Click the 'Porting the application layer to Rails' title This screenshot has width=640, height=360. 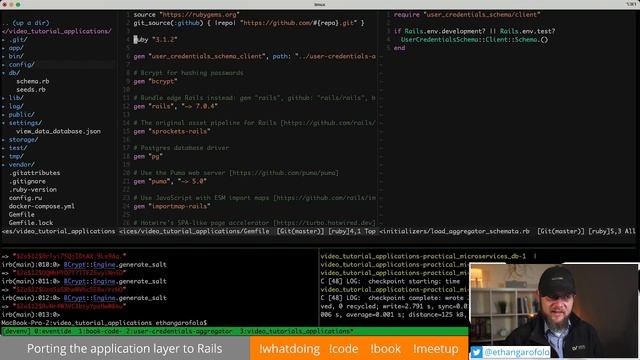coord(124,349)
